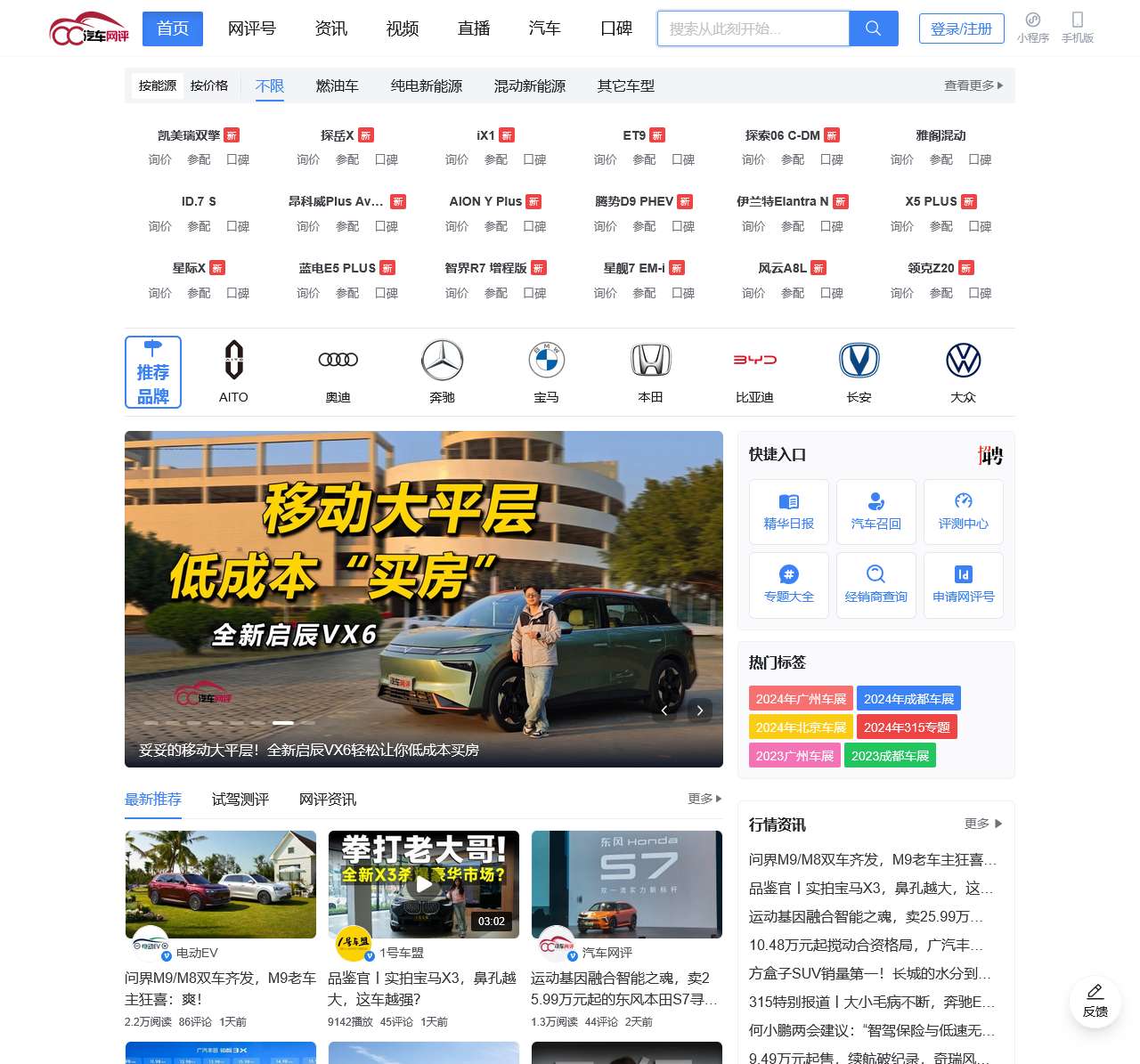
Task: Toggle filter to 按价格
Action: coord(209,85)
